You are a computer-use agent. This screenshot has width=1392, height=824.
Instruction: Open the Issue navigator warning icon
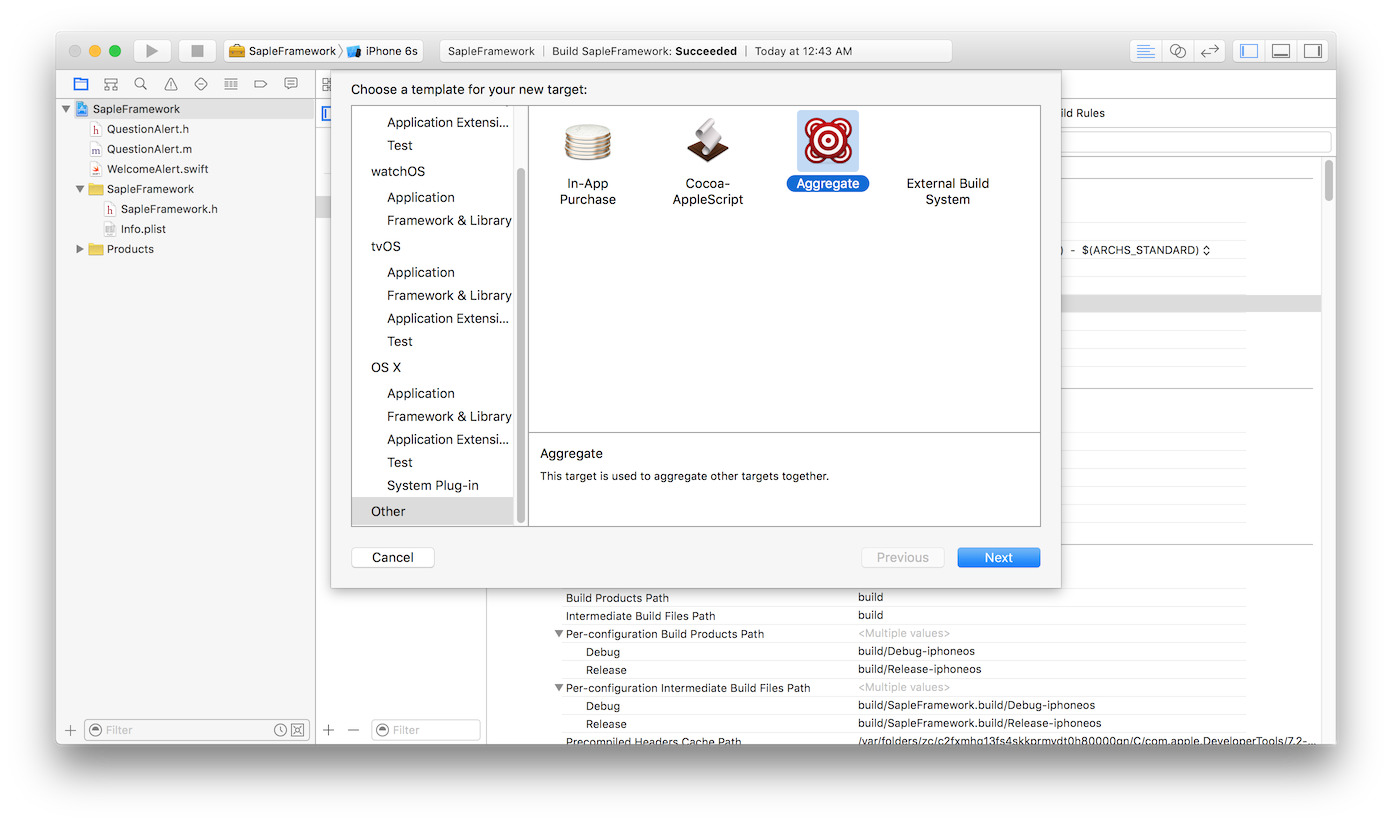pos(171,84)
